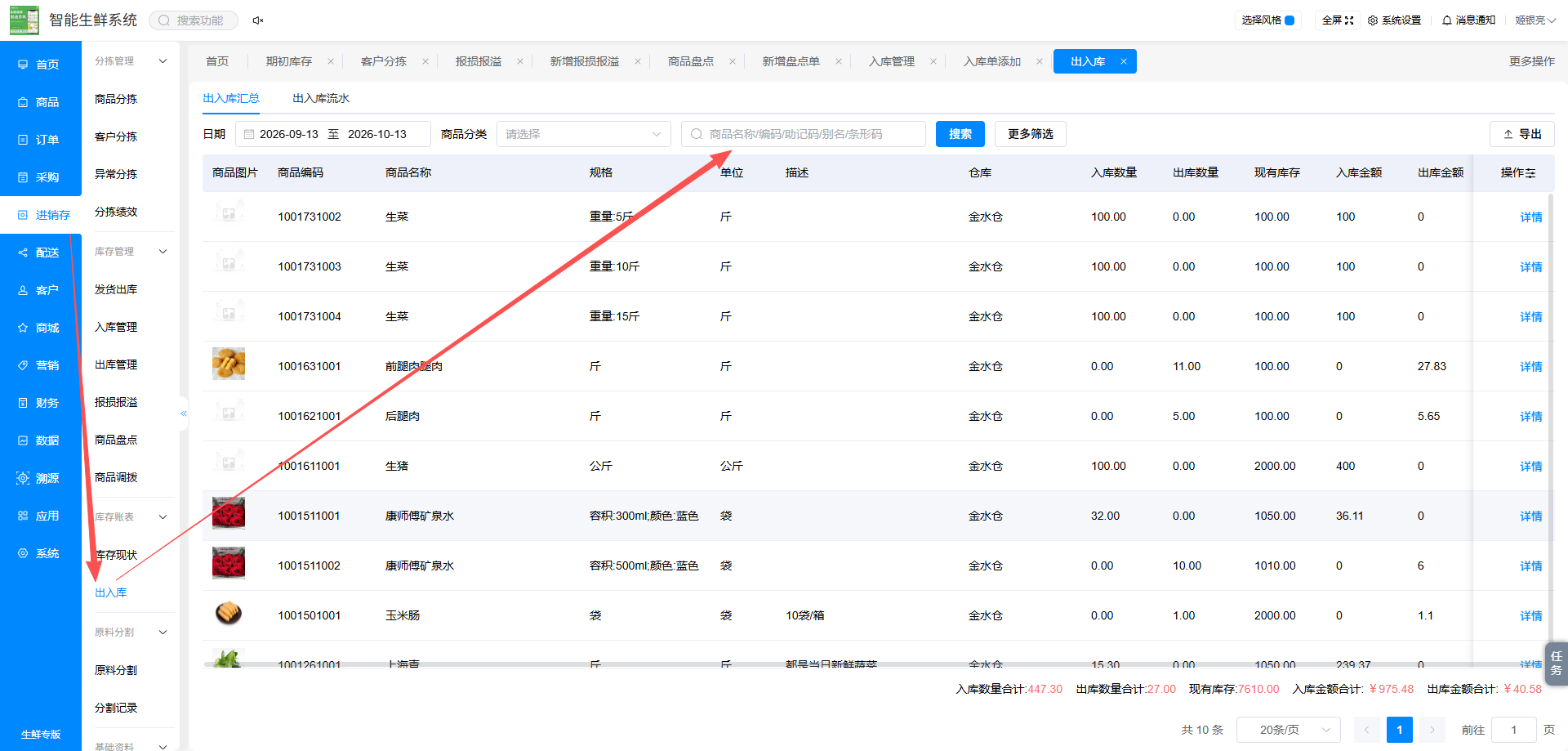Image resolution: width=1568 pixels, height=751 pixels.
Task: Export data with the 导出 button
Action: [x=1522, y=134]
